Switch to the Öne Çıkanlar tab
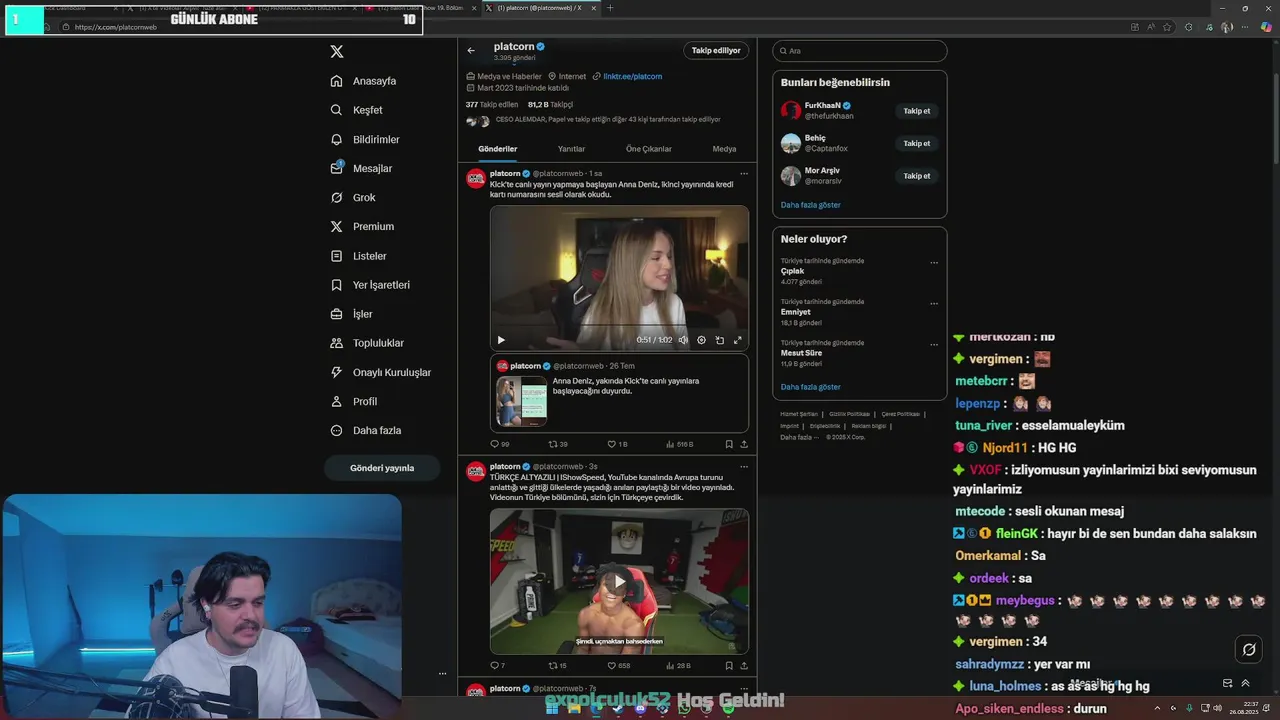 (x=649, y=149)
